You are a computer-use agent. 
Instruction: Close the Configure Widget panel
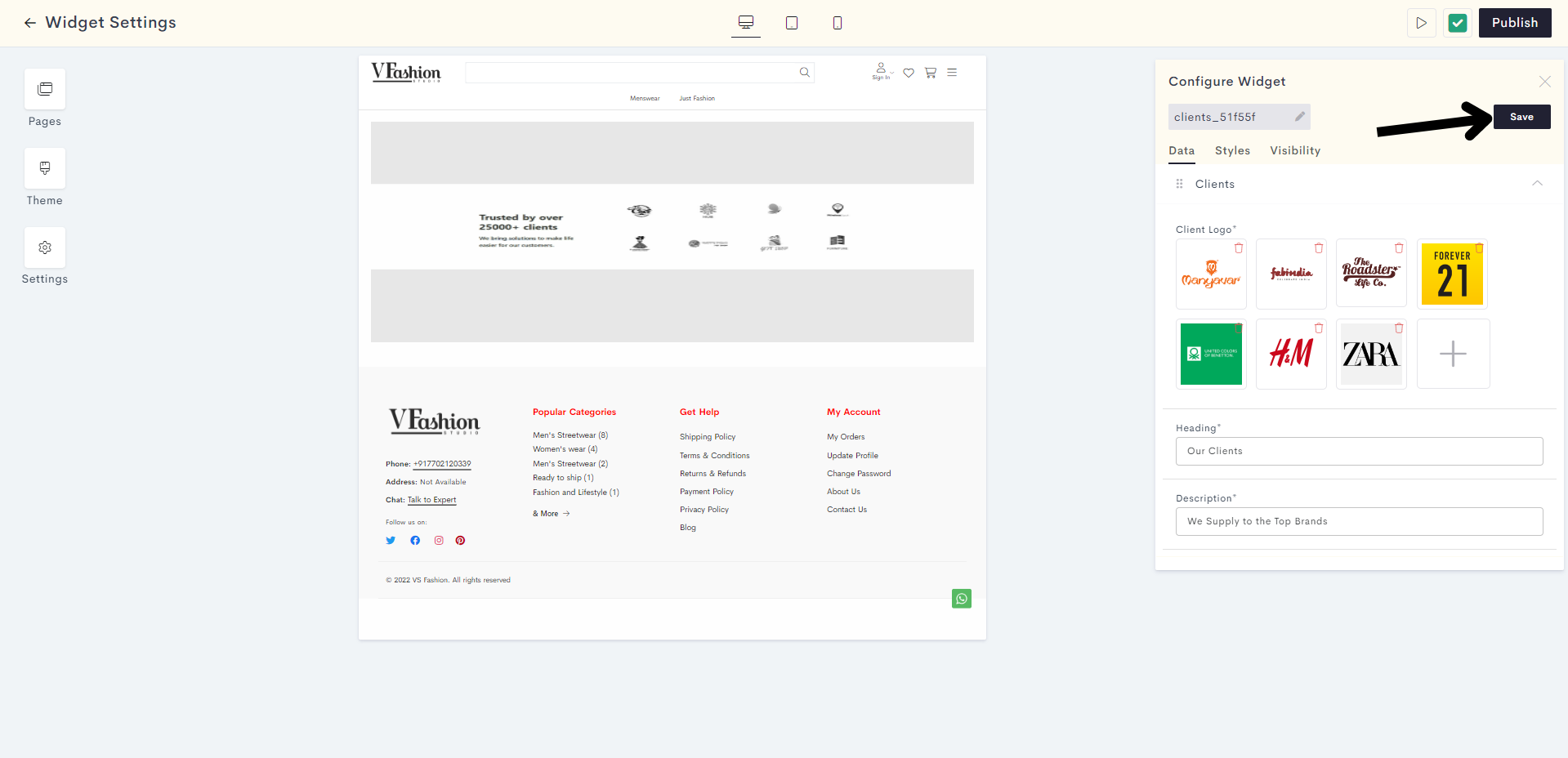click(x=1544, y=82)
